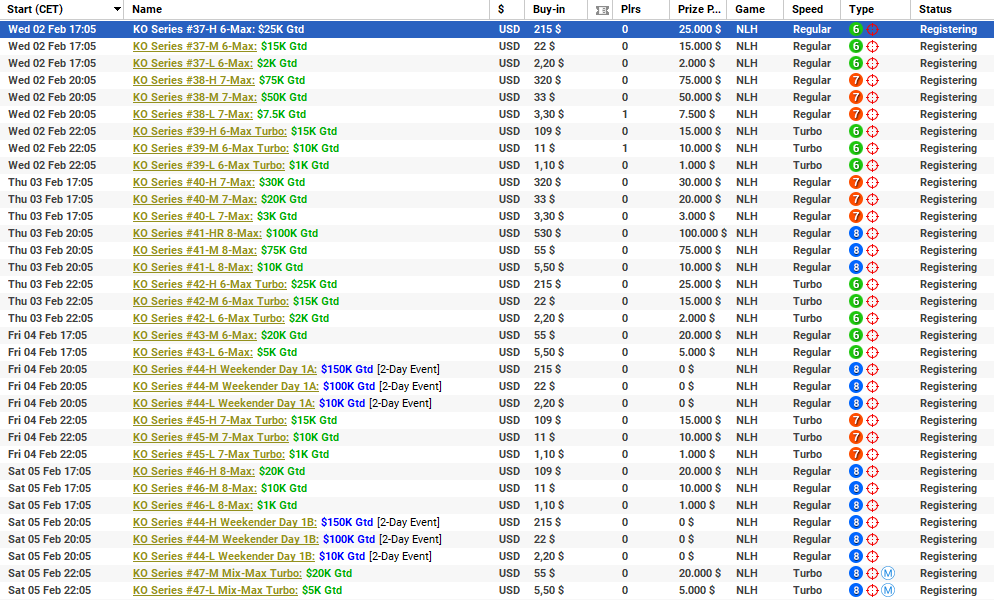Click knockout target icon in #37-M row
This screenshot has height=600, width=994.
point(872,46)
